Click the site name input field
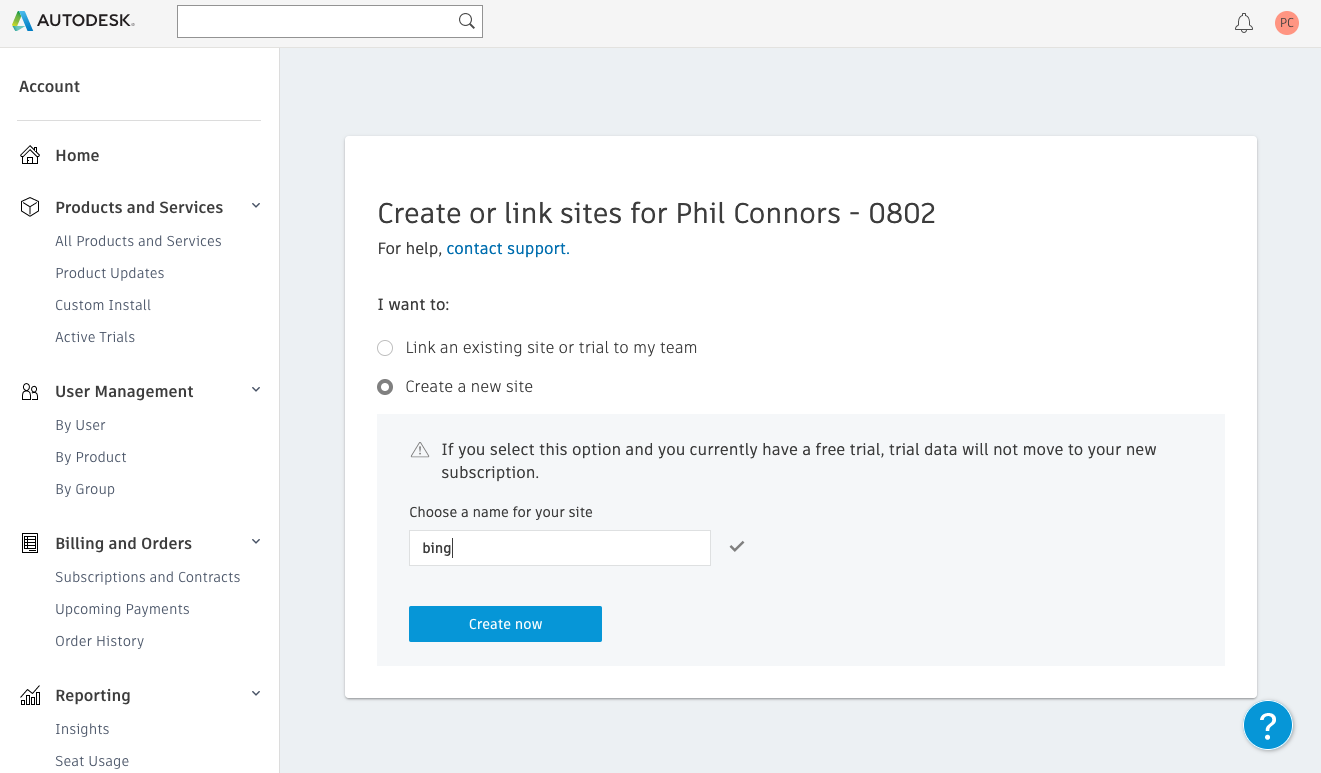Image resolution: width=1321 pixels, height=773 pixels. point(559,547)
